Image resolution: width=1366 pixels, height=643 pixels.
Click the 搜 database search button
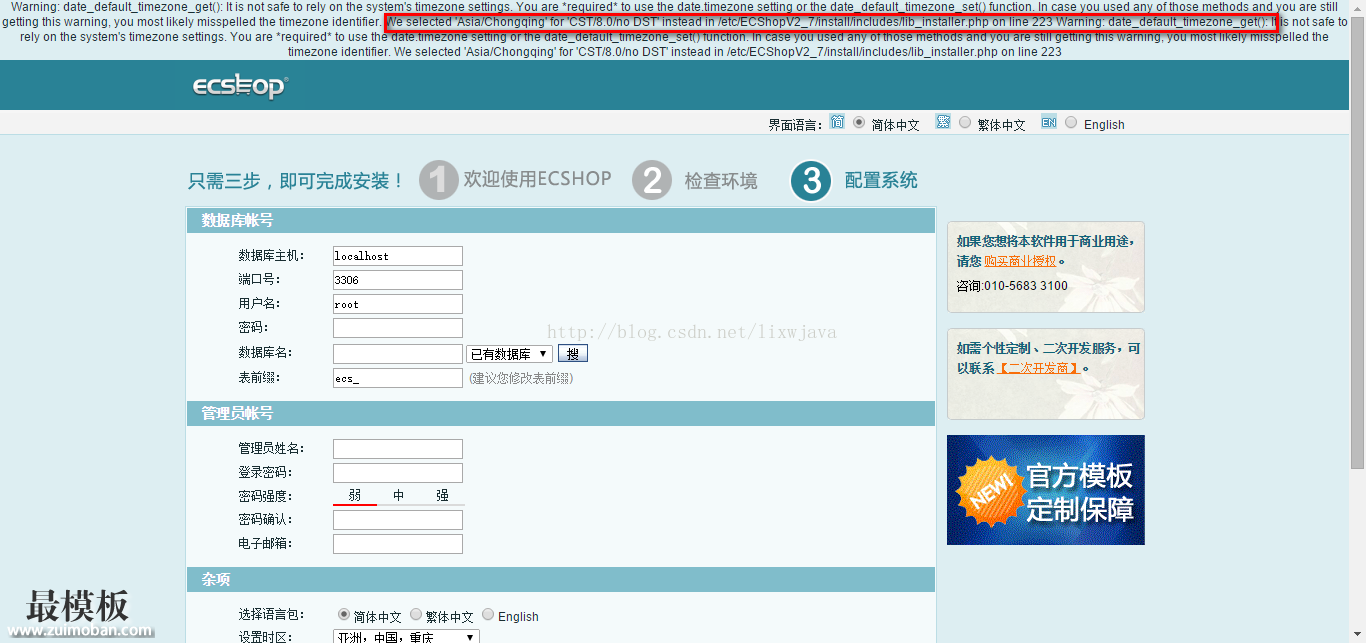pyautogui.click(x=573, y=354)
